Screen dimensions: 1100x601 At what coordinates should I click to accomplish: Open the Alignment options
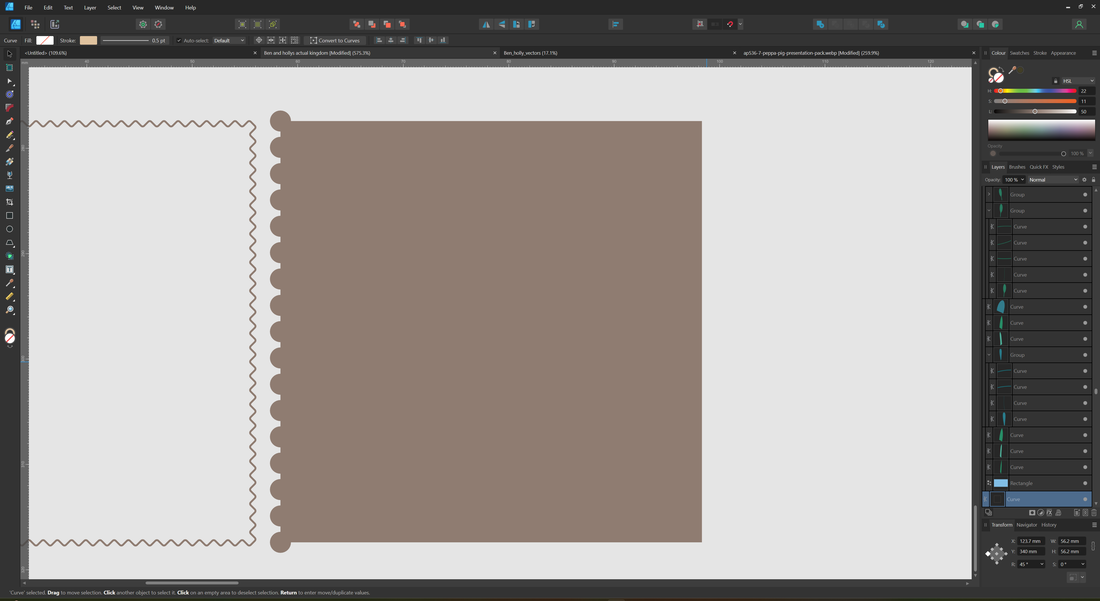pos(615,24)
